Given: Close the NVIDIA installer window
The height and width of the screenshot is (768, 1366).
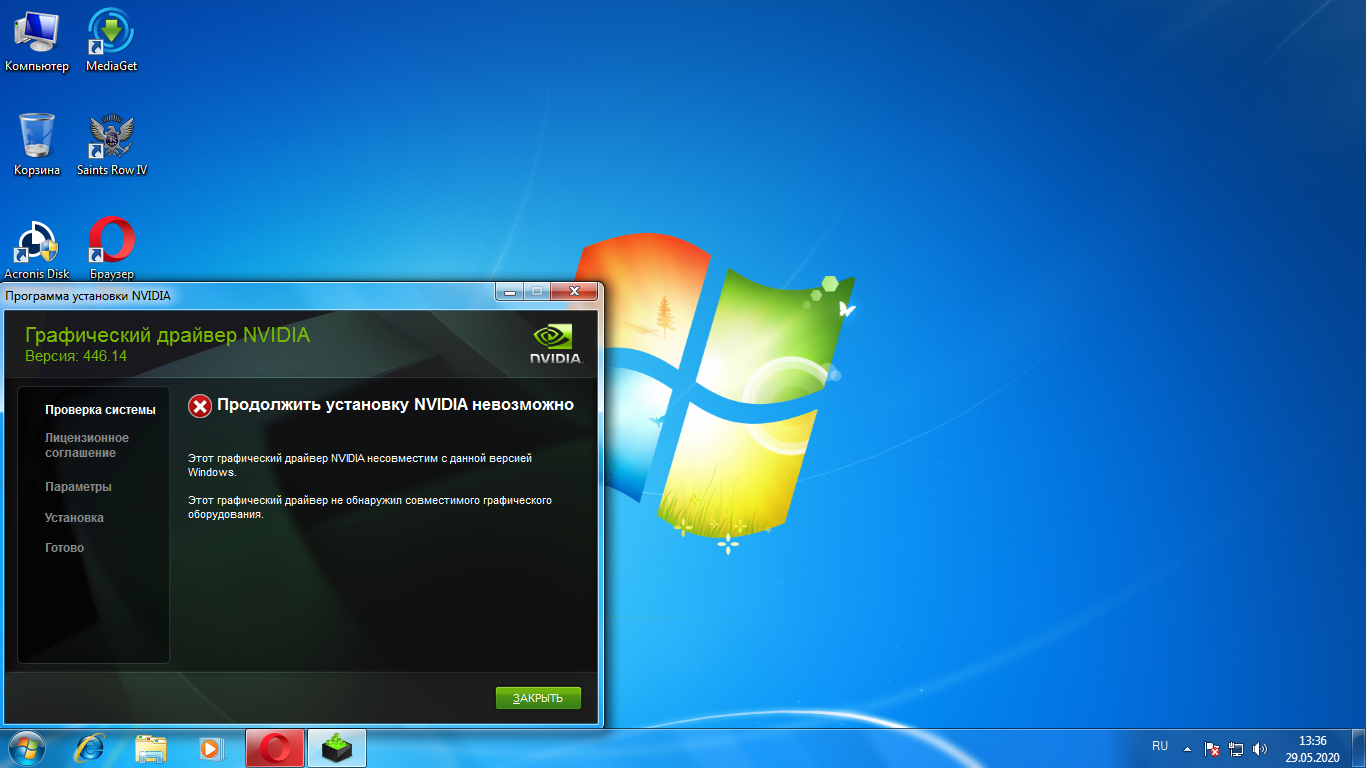Looking at the screenshot, I should pyautogui.click(x=574, y=291).
